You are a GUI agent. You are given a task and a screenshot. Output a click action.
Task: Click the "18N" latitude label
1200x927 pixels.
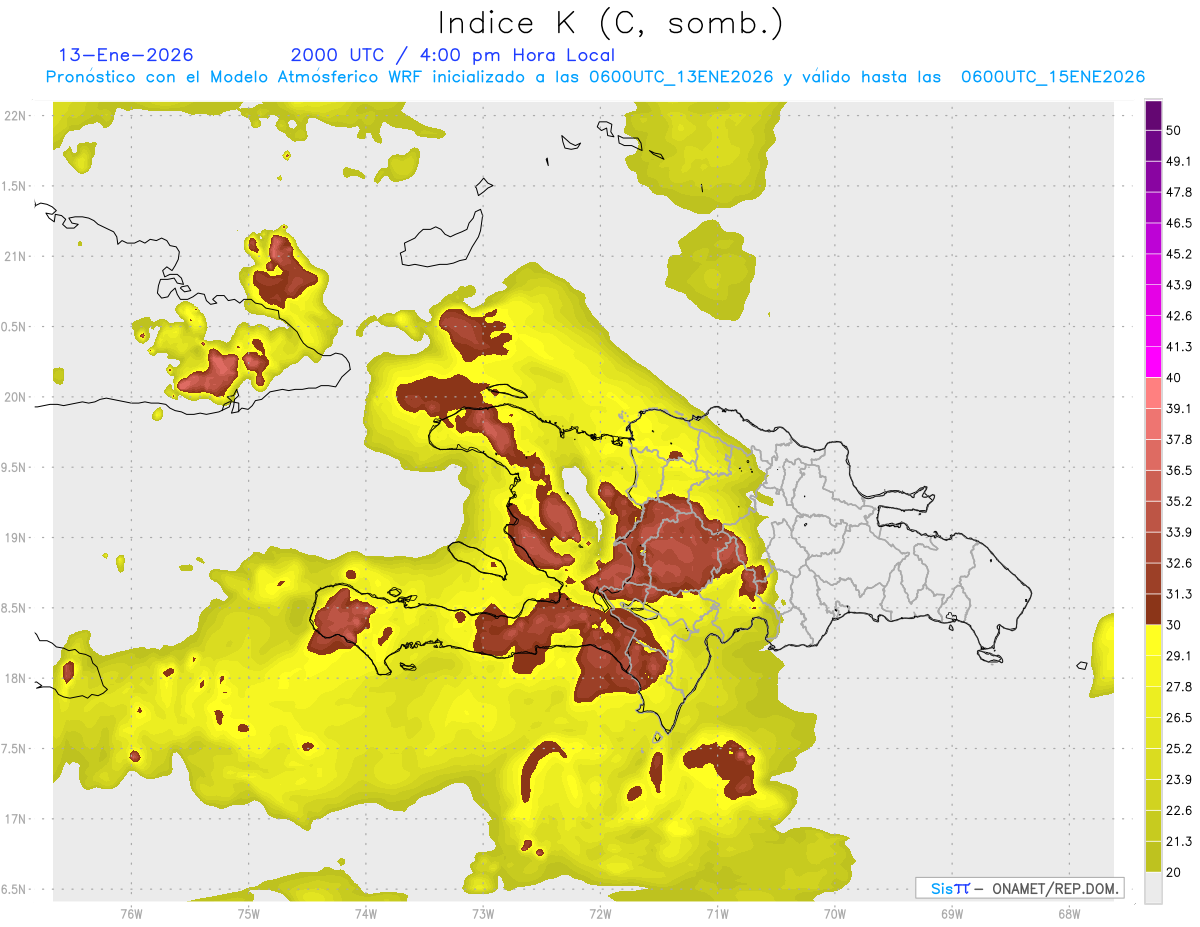17,678
